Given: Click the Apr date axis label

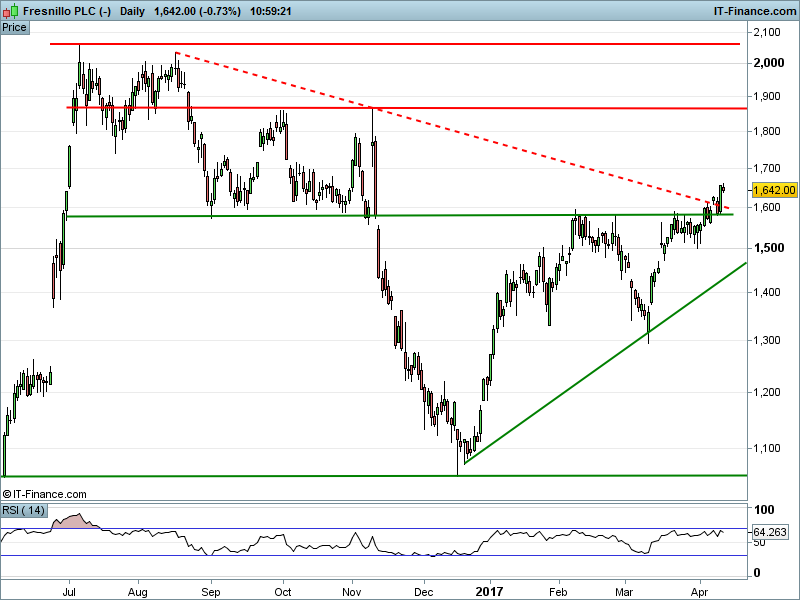Looking at the screenshot, I should point(699,592).
